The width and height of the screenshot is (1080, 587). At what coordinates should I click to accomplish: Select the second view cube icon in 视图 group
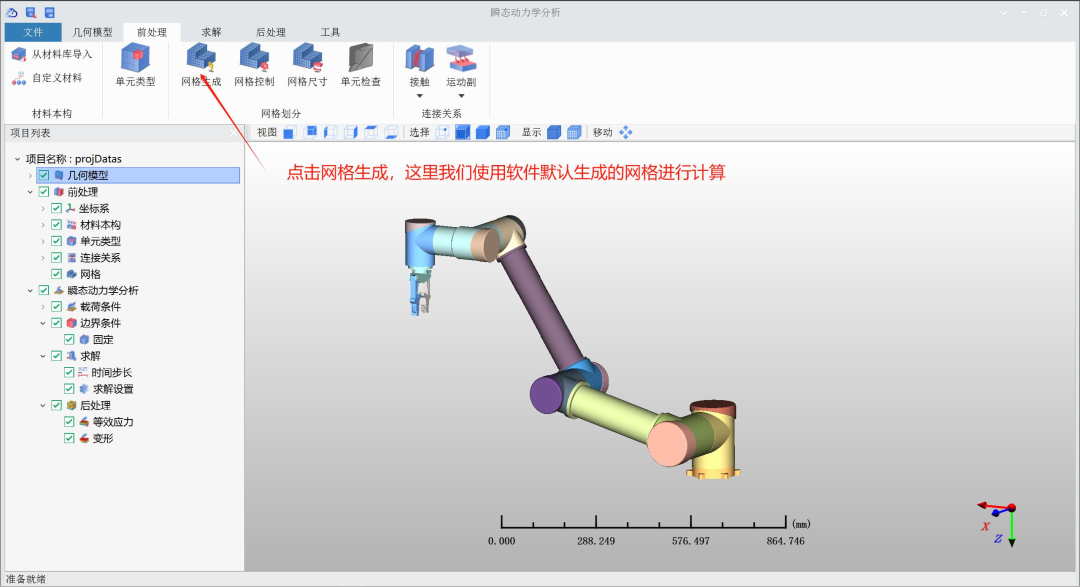pos(310,132)
